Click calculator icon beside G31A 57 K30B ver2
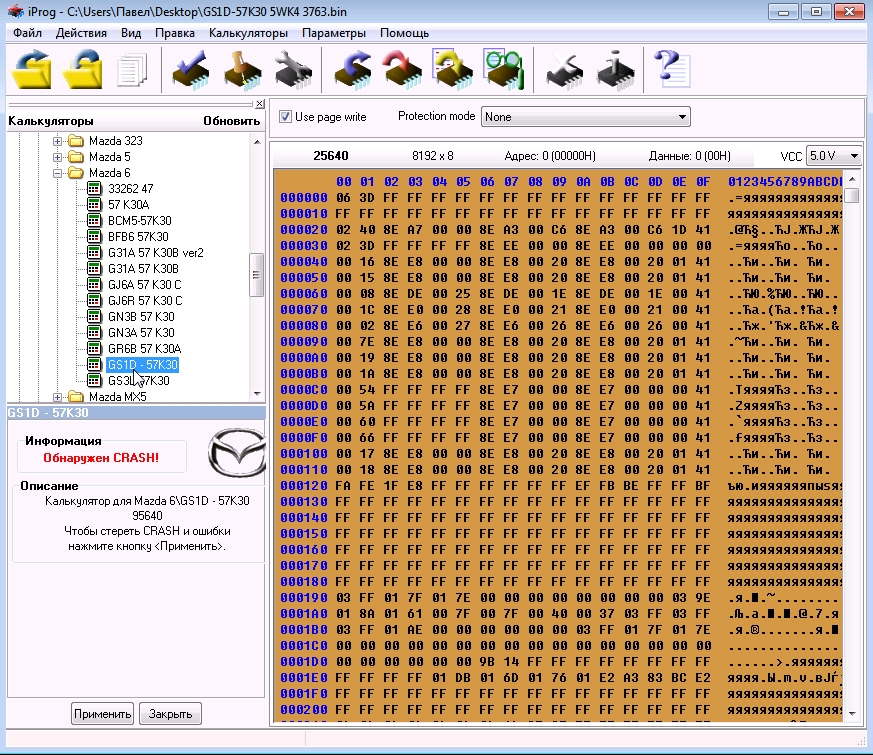The width and height of the screenshot is (873, 755). click(94, 253)
